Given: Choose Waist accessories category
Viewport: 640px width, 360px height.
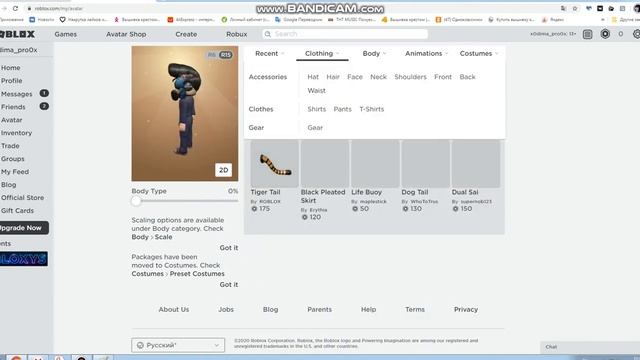Looking at the screenshot, I should [x=316, y=91].
